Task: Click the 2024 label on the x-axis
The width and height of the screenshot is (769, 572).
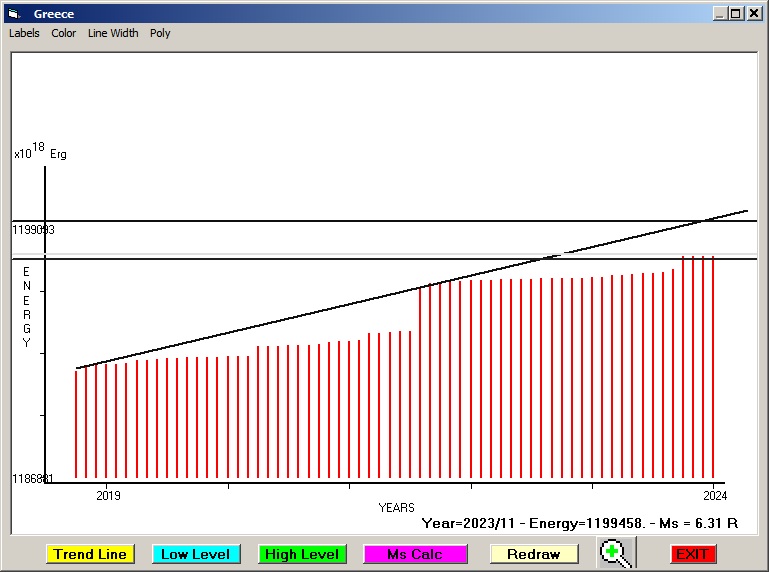Action: tap(714, 495)
